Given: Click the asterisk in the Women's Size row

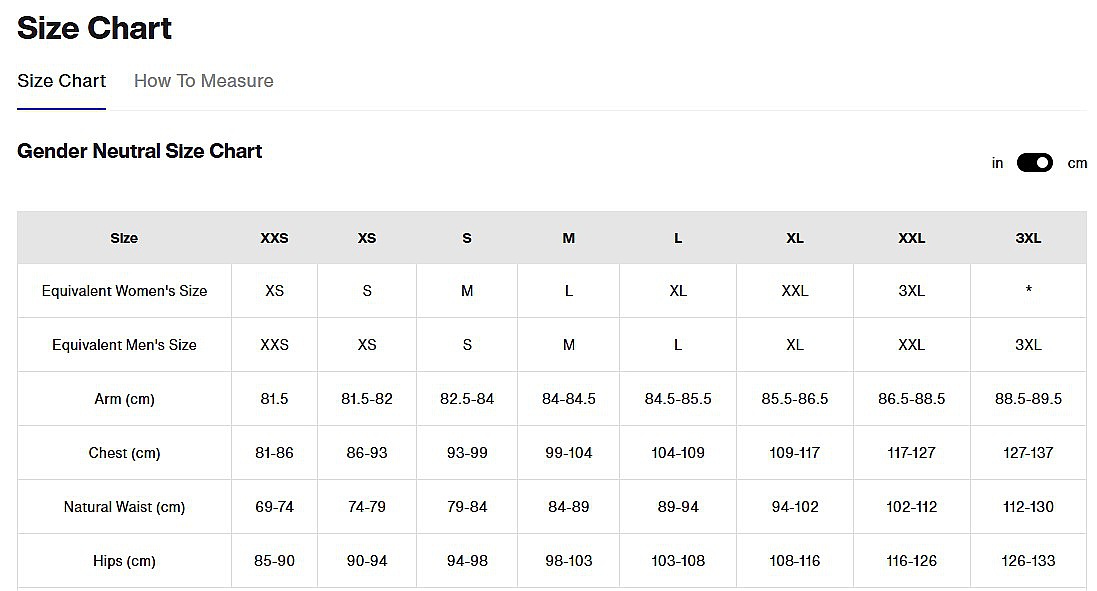Looking at the screenshot, I should (1028, 291).
